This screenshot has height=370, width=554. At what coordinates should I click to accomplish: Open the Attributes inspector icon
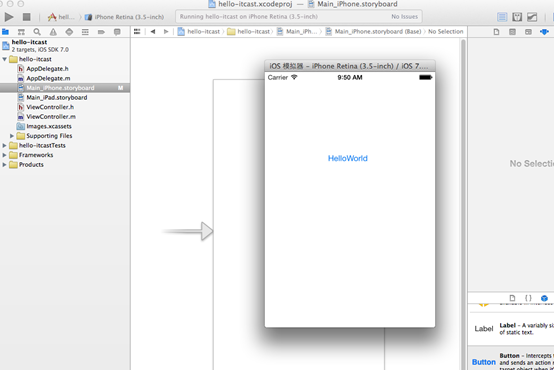tap(544, 32)
